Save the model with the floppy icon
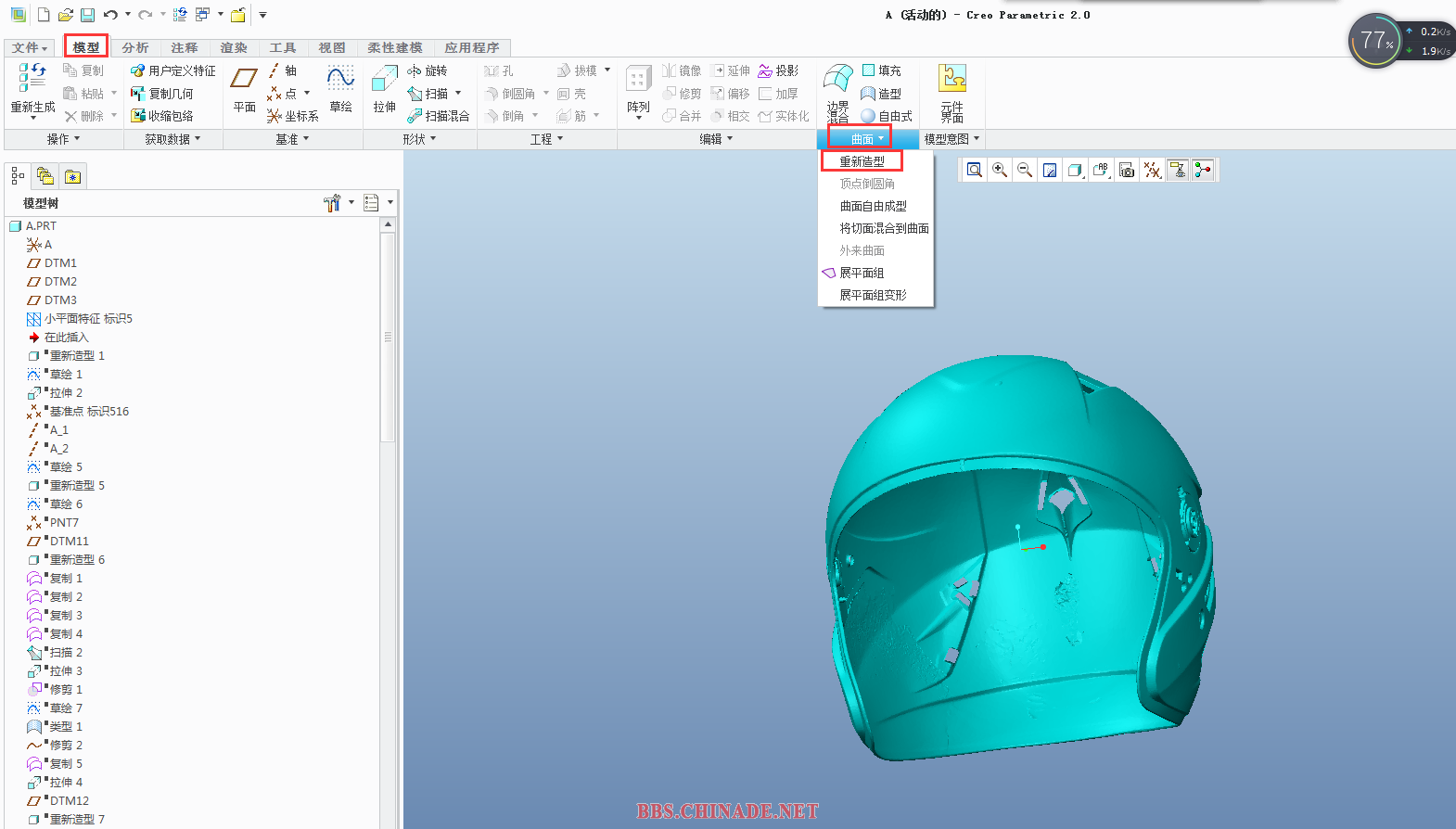Viewport: 1456px width, 829px height. pyautogui.click(x=87, y=15)
